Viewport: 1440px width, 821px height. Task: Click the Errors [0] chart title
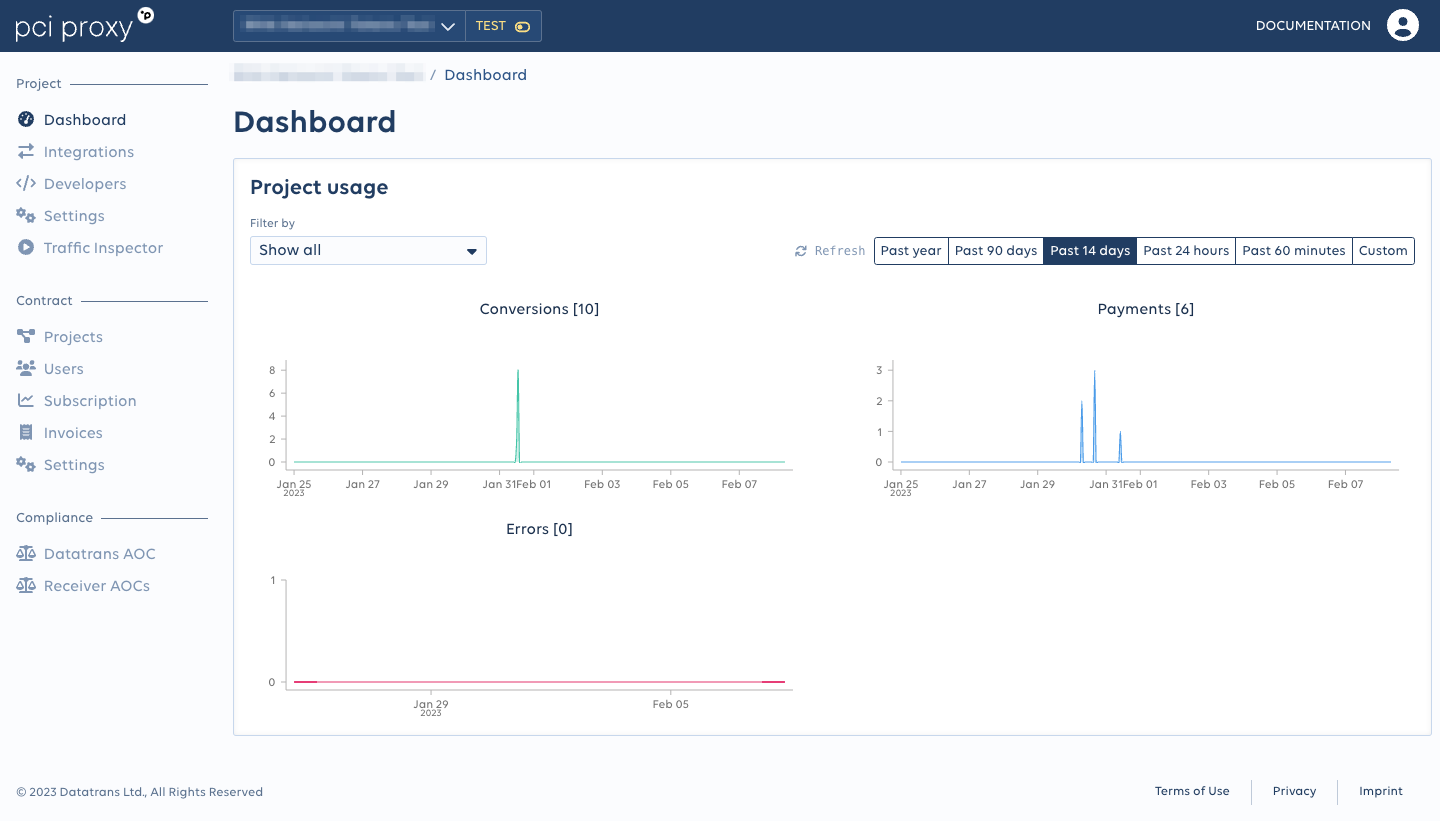539,529
